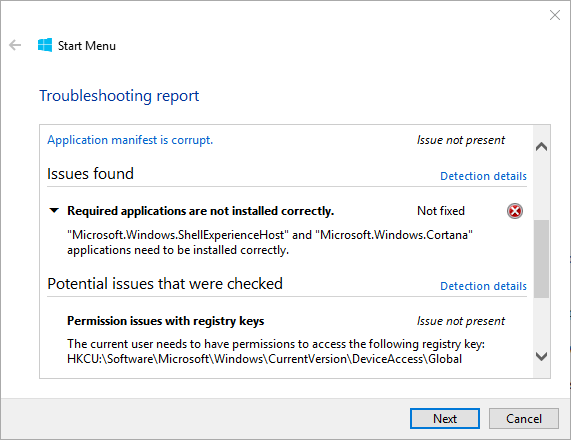Image resolution: width=571 pixels, height=440 pixels.
Task: Click the back arrow icon
Action: tap(15, 45)
